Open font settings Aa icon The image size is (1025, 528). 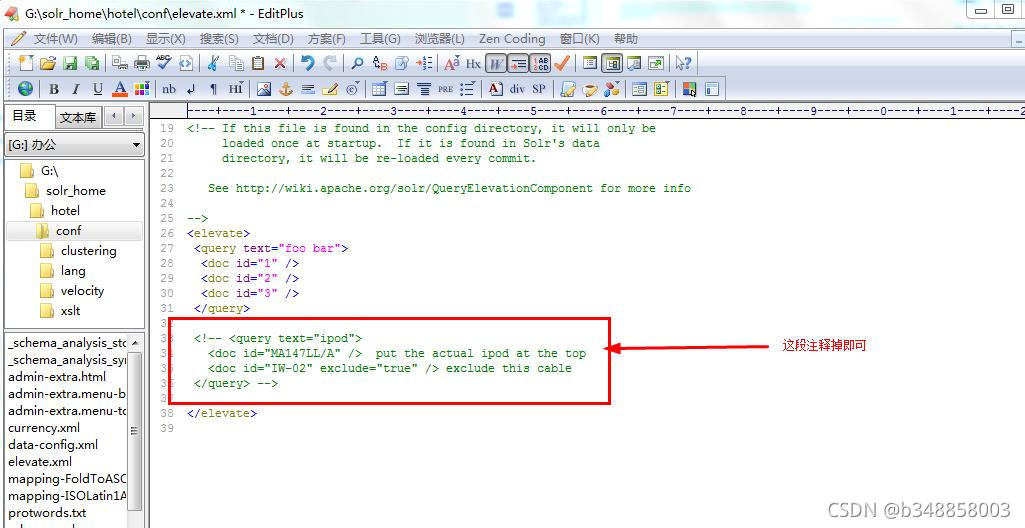(x=452, y=63)
